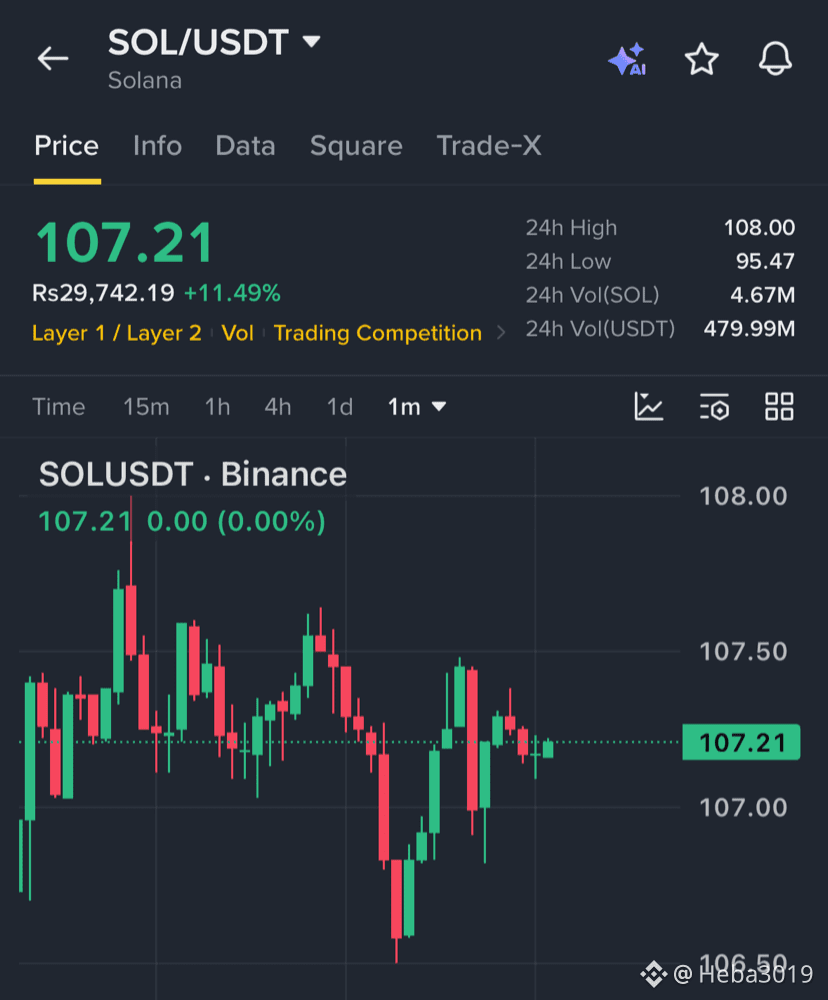Click the 24h Low value 95.47

765,261
